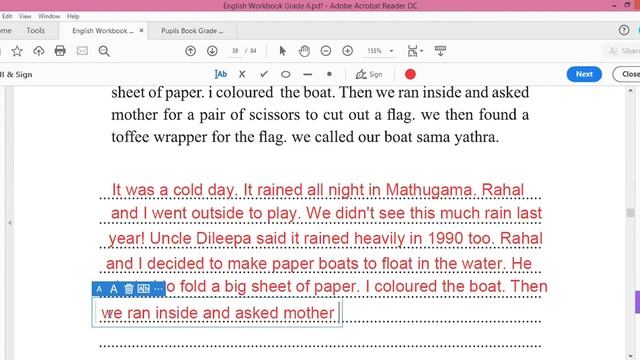Go to next page arrow
This screenshot has height=360, width=640.
click(212, 51)
